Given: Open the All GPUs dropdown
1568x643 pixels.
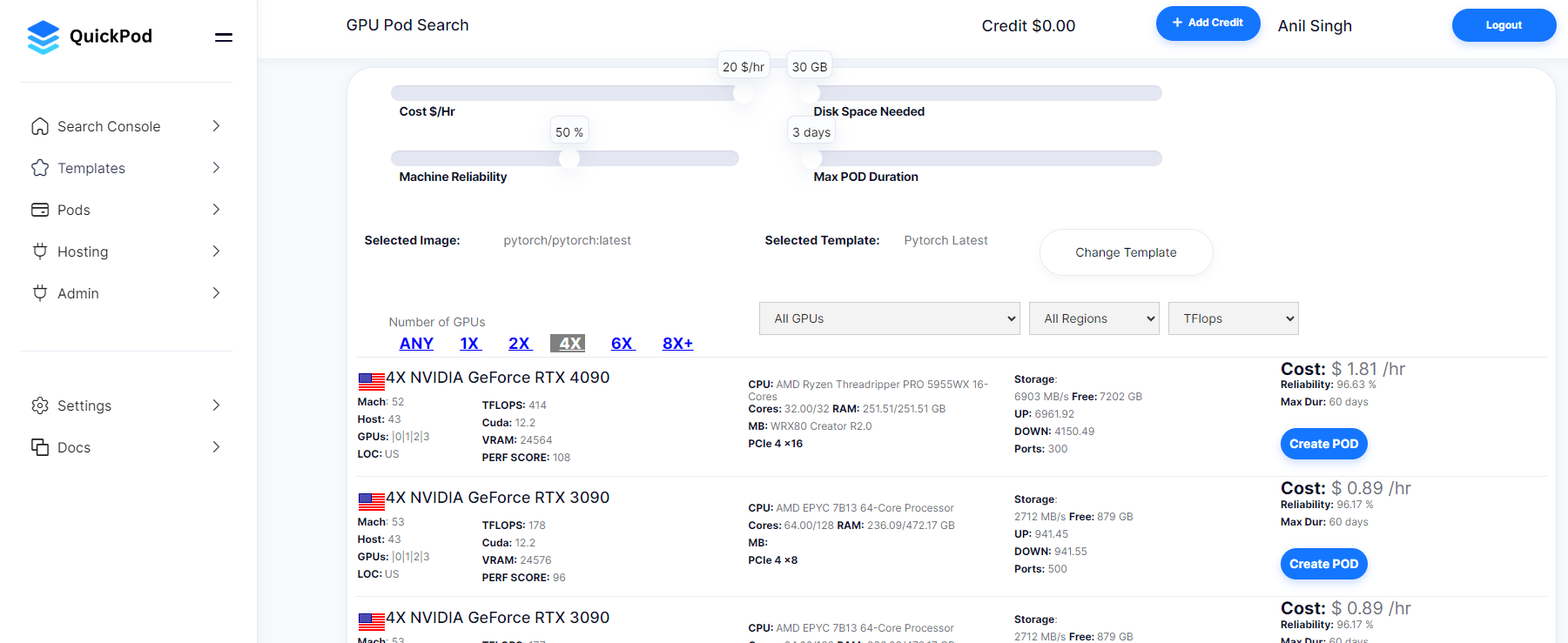Looking at the screenshot, I should (890, 318).
